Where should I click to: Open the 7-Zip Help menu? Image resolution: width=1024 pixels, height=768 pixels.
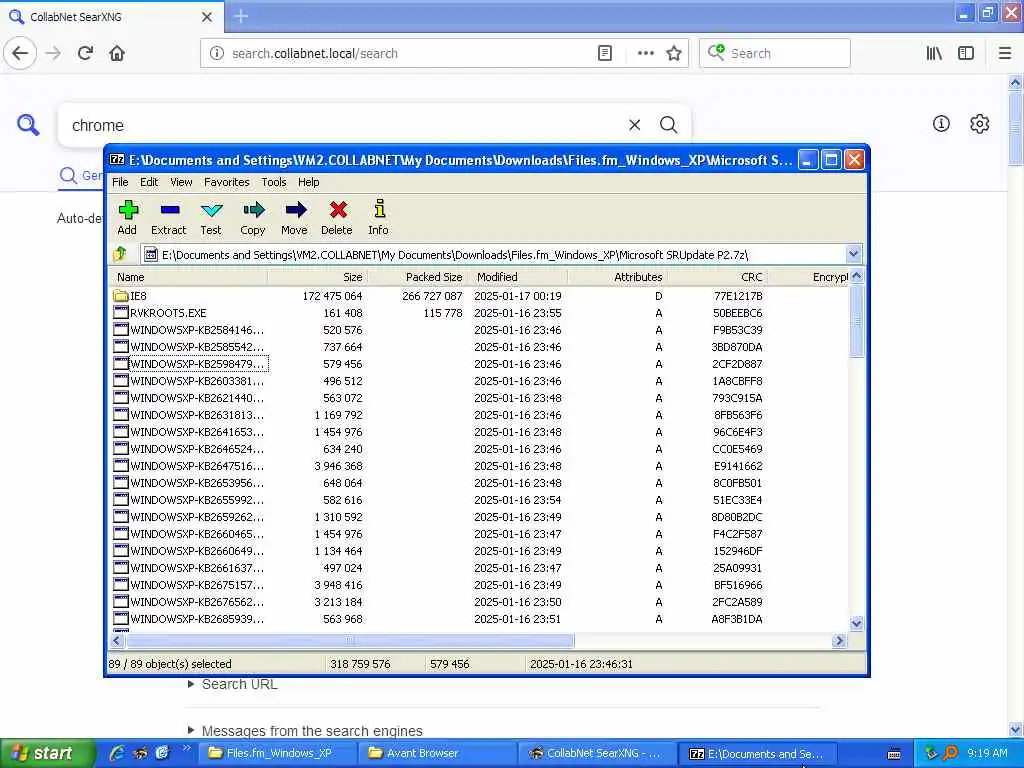(x=308, y=182)
